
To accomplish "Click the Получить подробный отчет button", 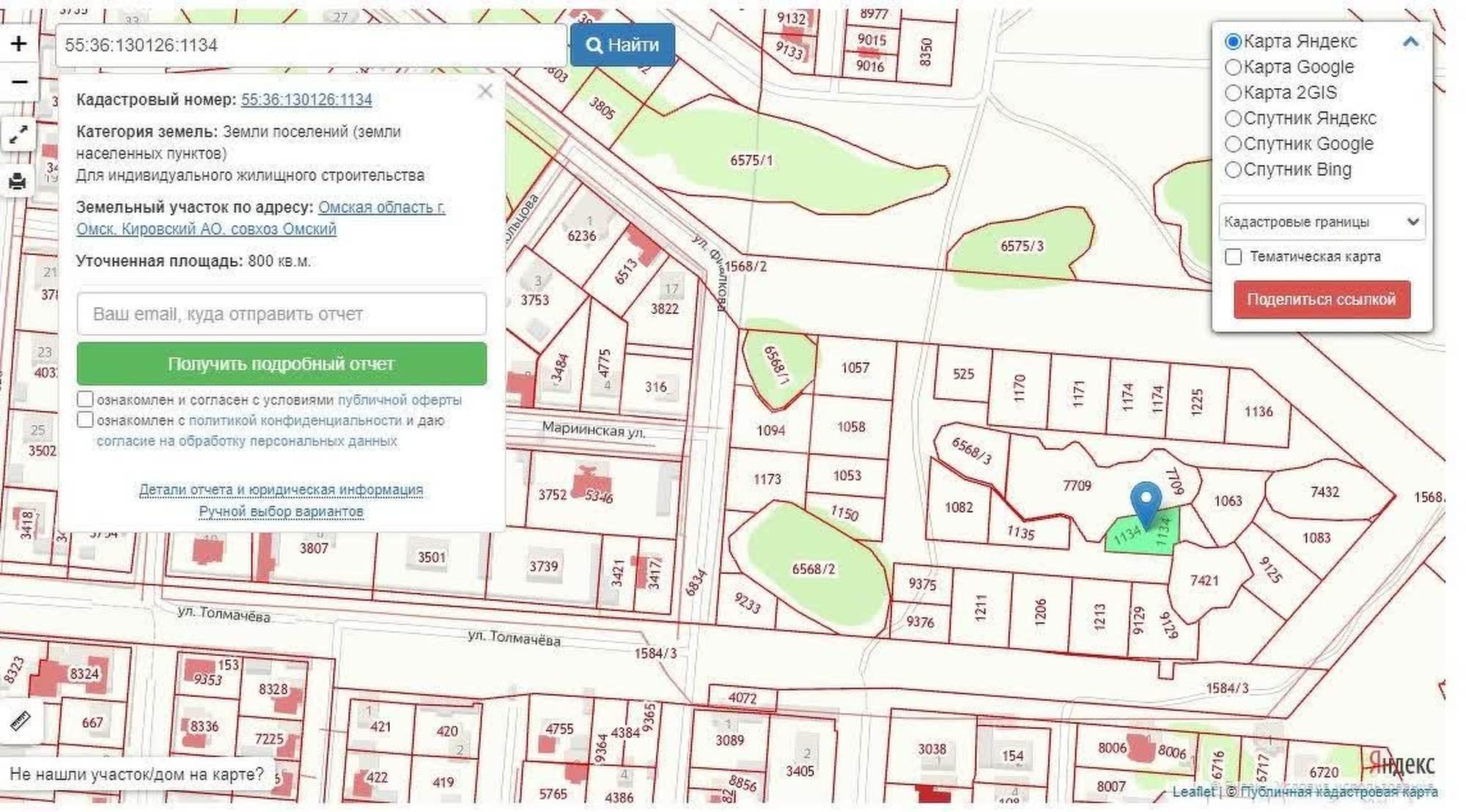I will point(281,363).
